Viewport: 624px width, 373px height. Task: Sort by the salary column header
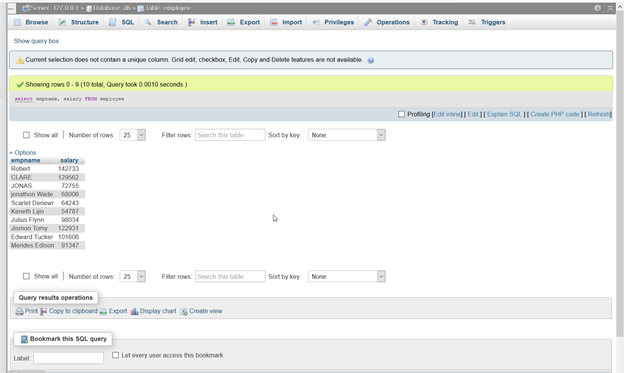[x=69, y=160]
